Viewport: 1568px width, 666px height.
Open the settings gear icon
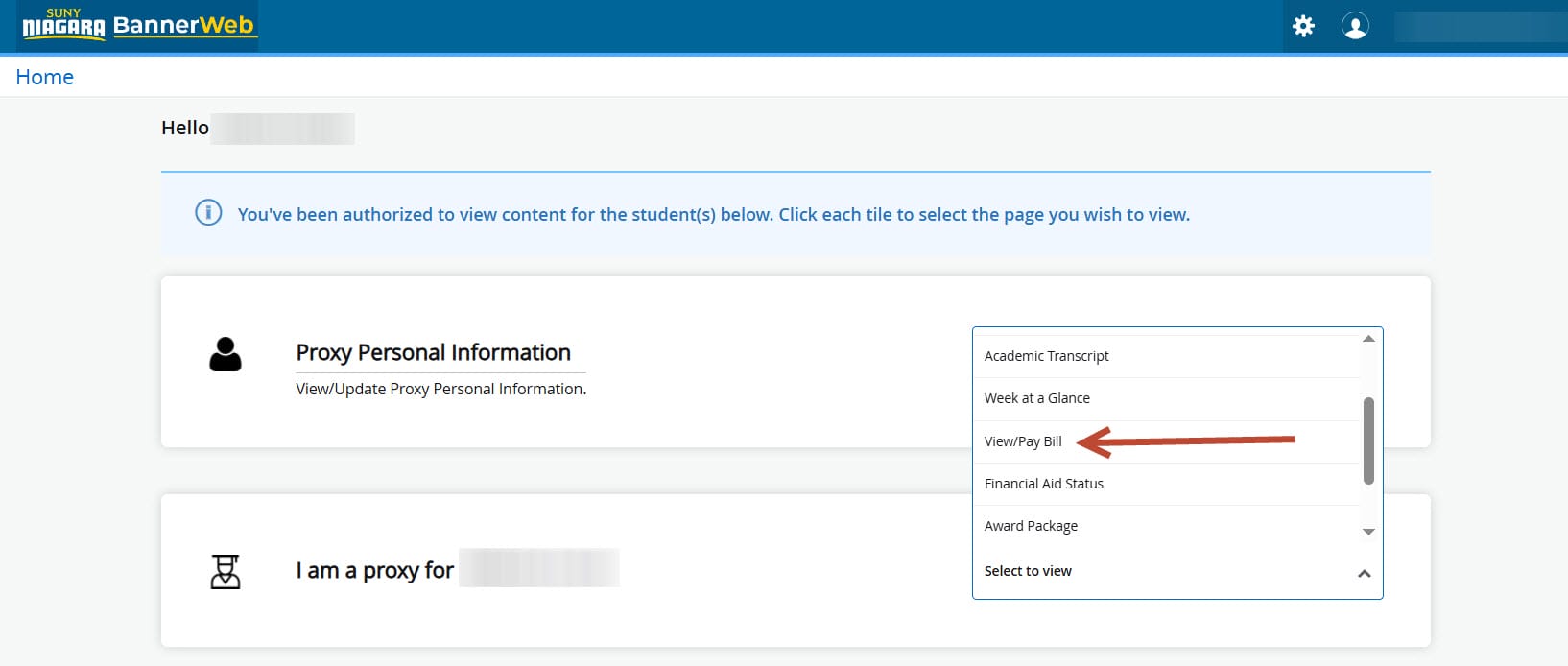click(x=1303, y=26)
